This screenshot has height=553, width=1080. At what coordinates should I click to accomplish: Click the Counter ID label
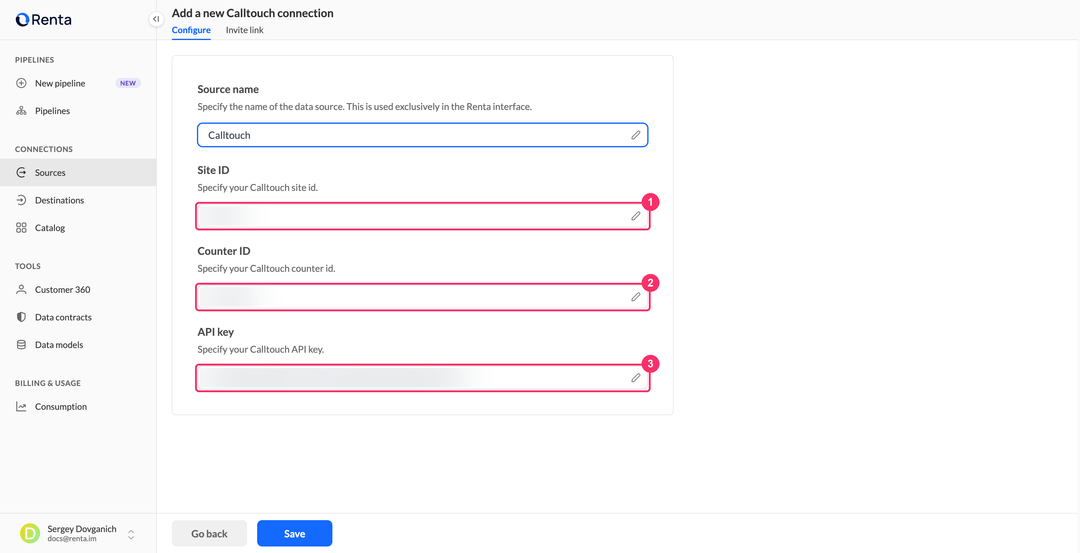pos(224,251)
